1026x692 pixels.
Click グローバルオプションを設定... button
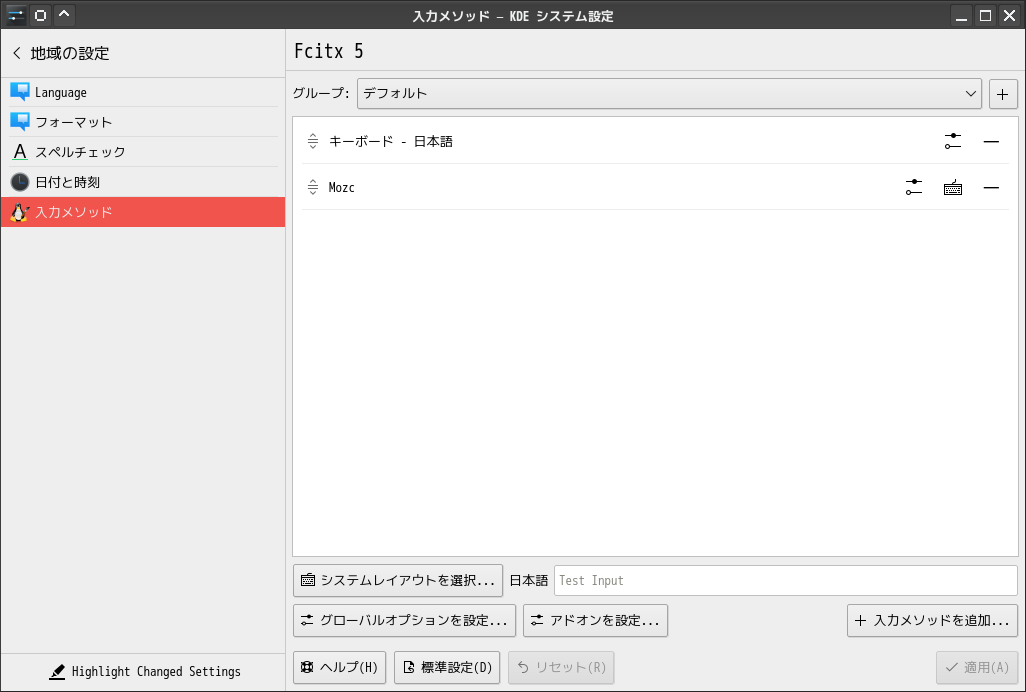tap(404, 620)
